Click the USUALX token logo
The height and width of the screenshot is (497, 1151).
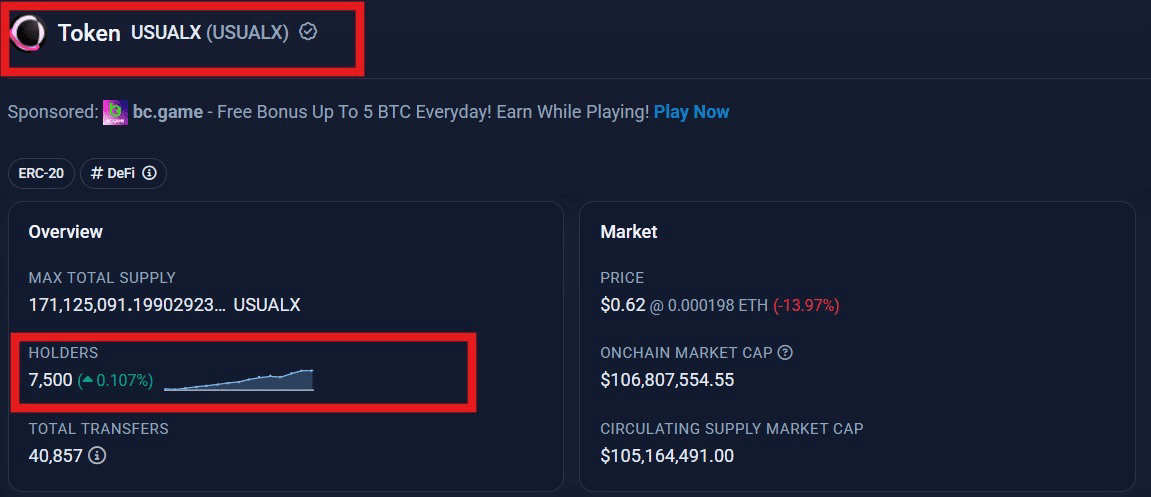tap(28, 33)
